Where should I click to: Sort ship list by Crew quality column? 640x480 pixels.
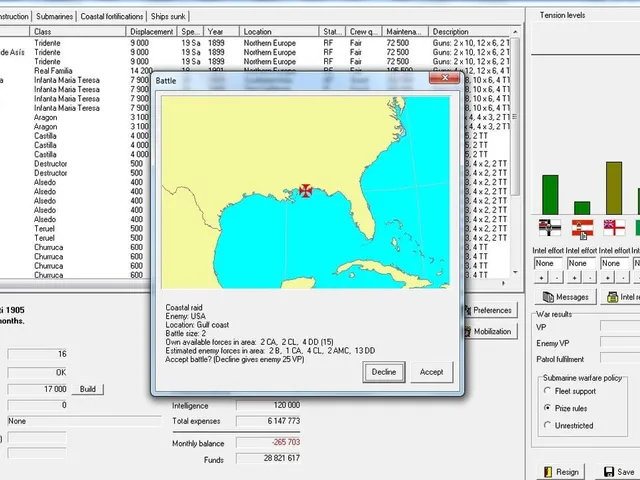[363, 31]
